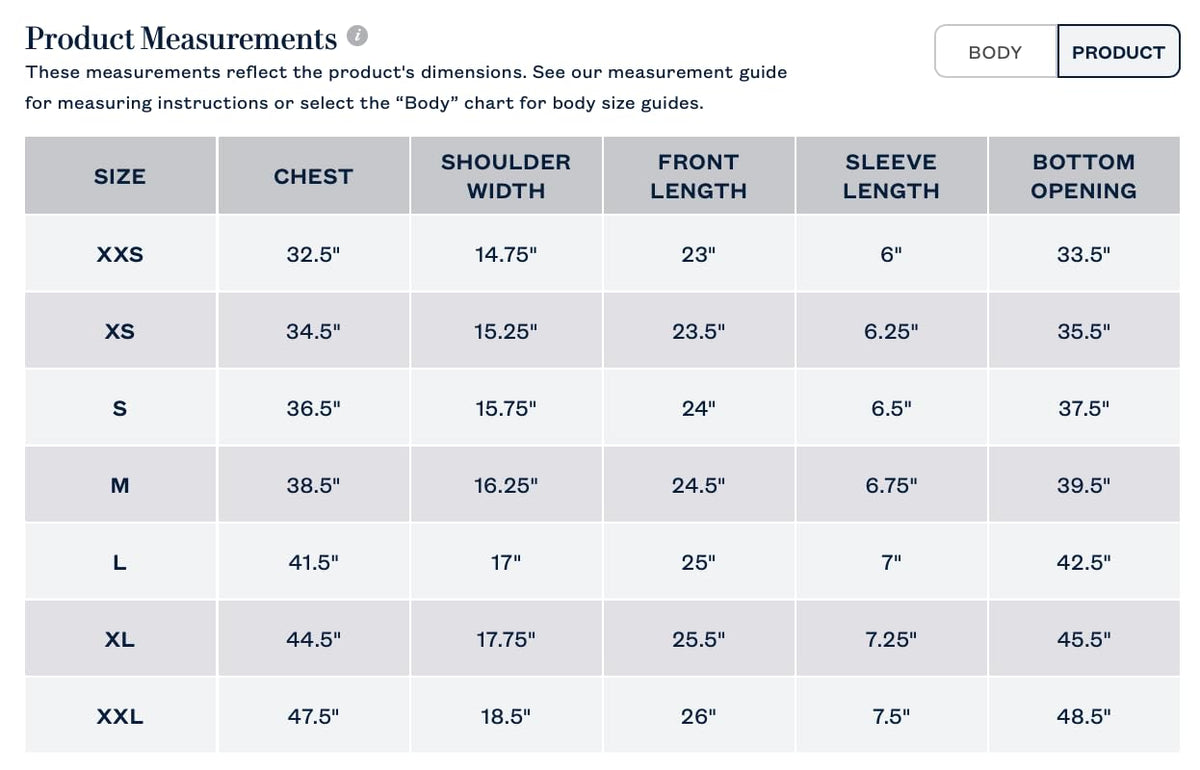Click the S size row label

point(120,408)
